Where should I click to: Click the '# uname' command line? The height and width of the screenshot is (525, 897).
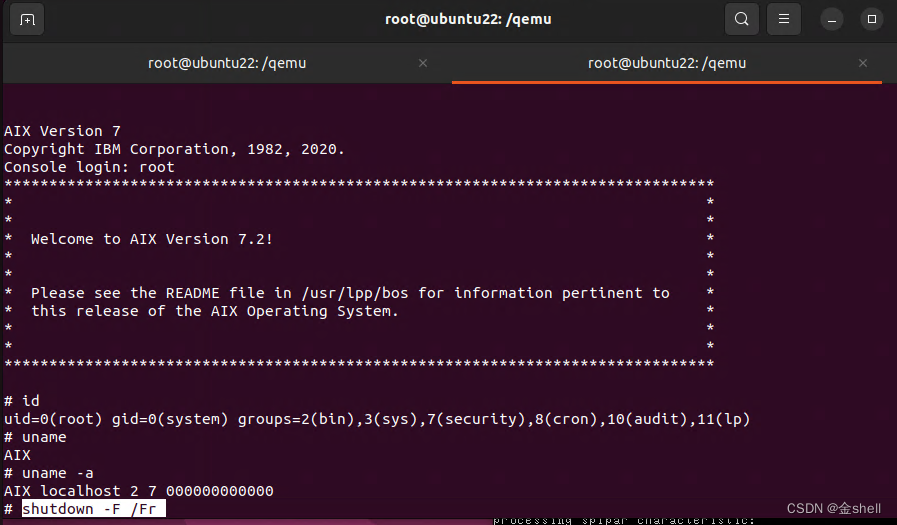35,437
